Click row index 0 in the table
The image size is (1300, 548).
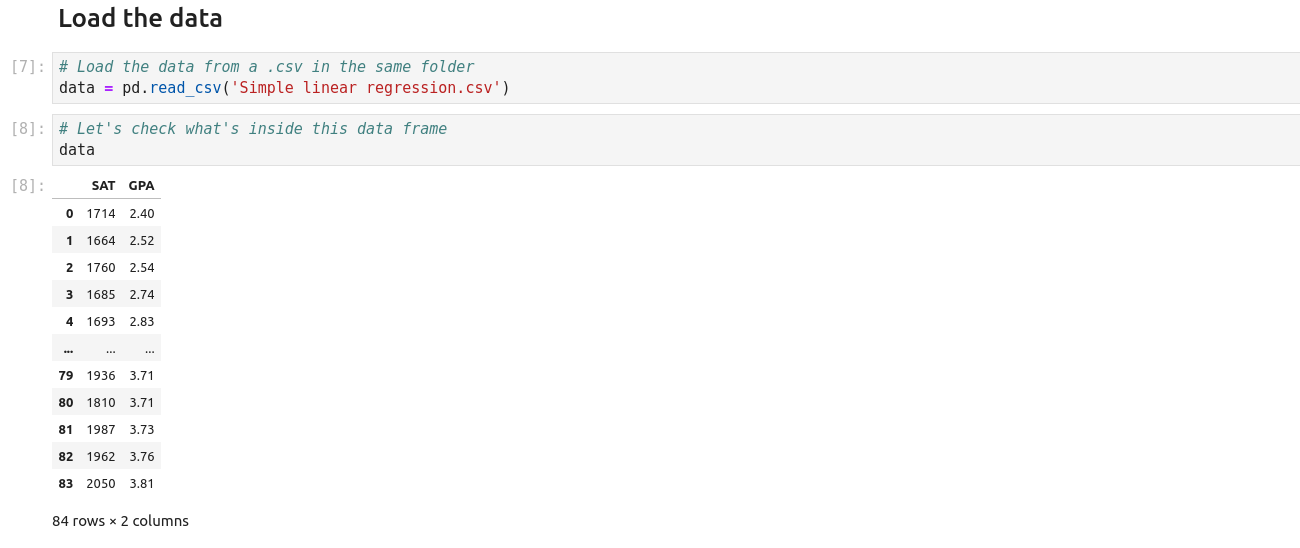[x=69, y=214]
